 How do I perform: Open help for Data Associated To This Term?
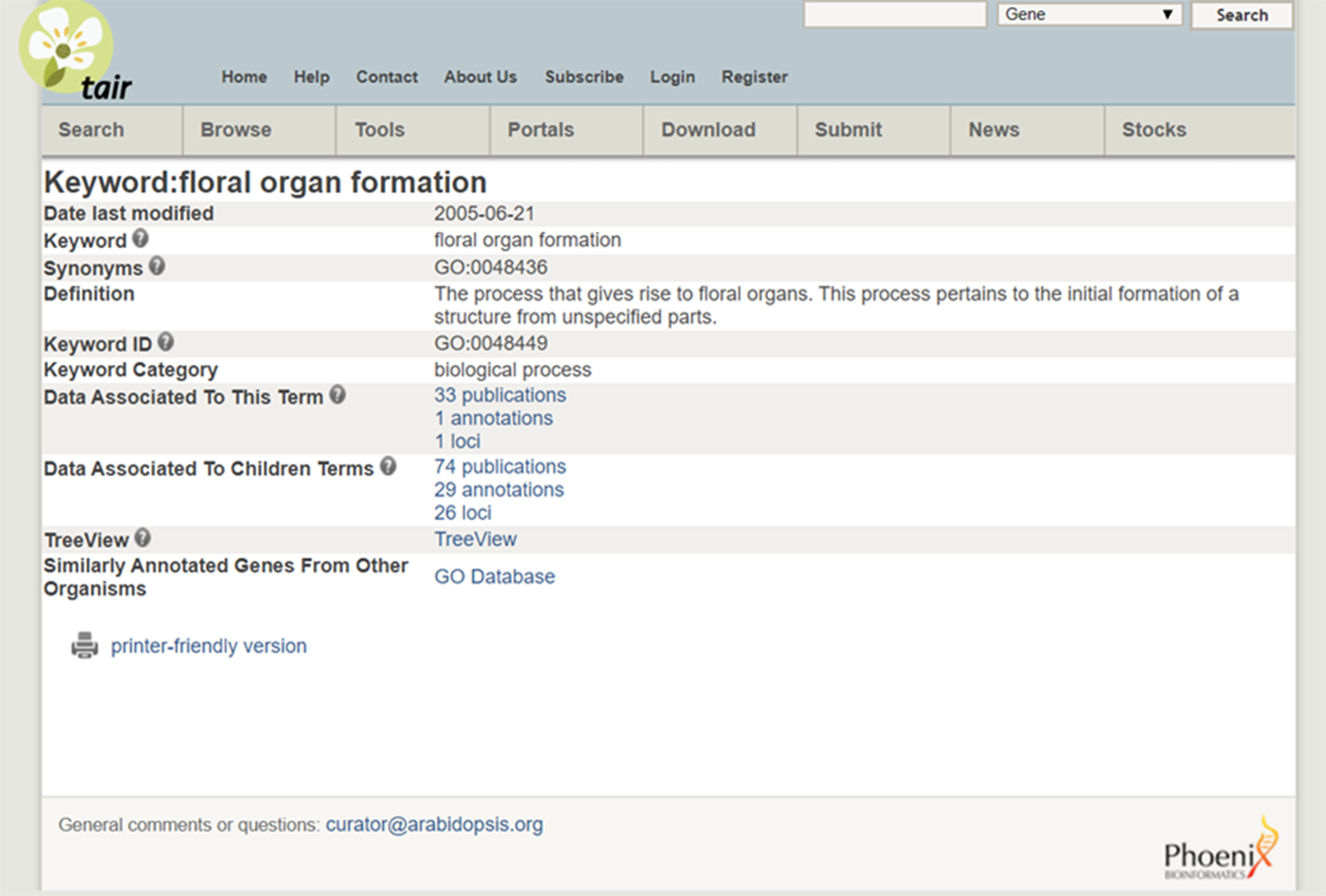337,396
